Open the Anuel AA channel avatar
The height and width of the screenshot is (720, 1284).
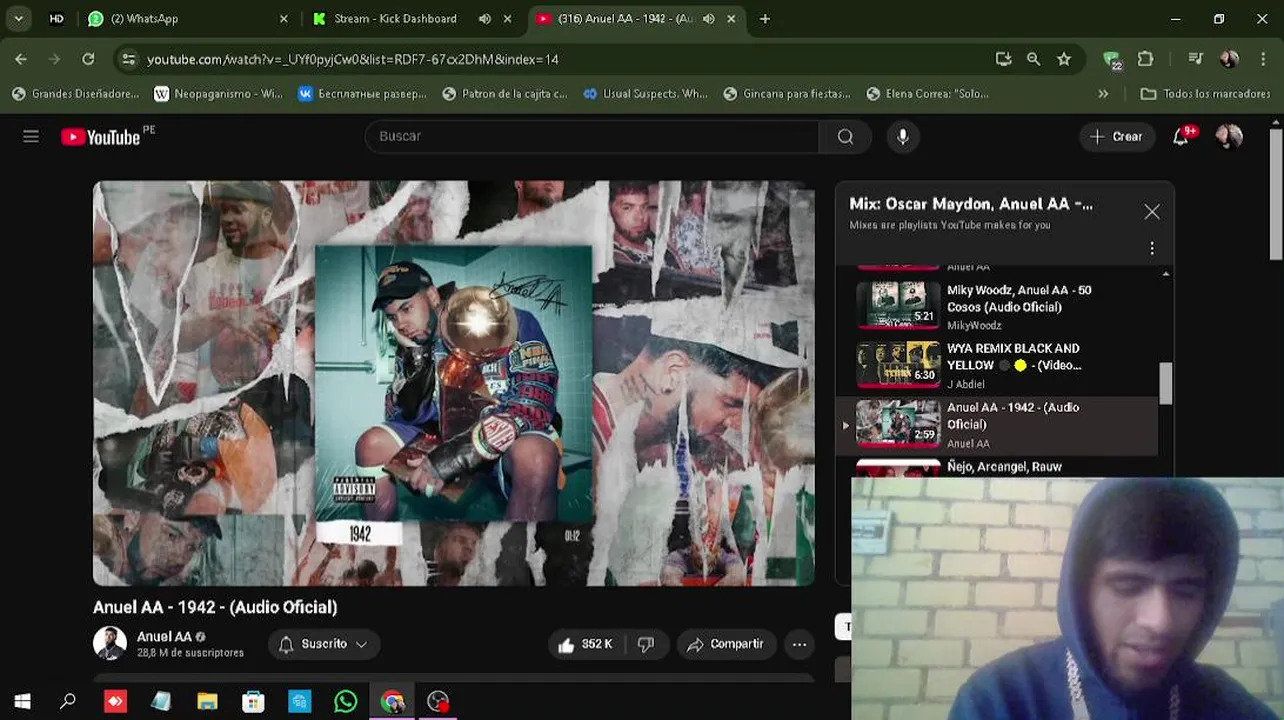click(110, 643)
